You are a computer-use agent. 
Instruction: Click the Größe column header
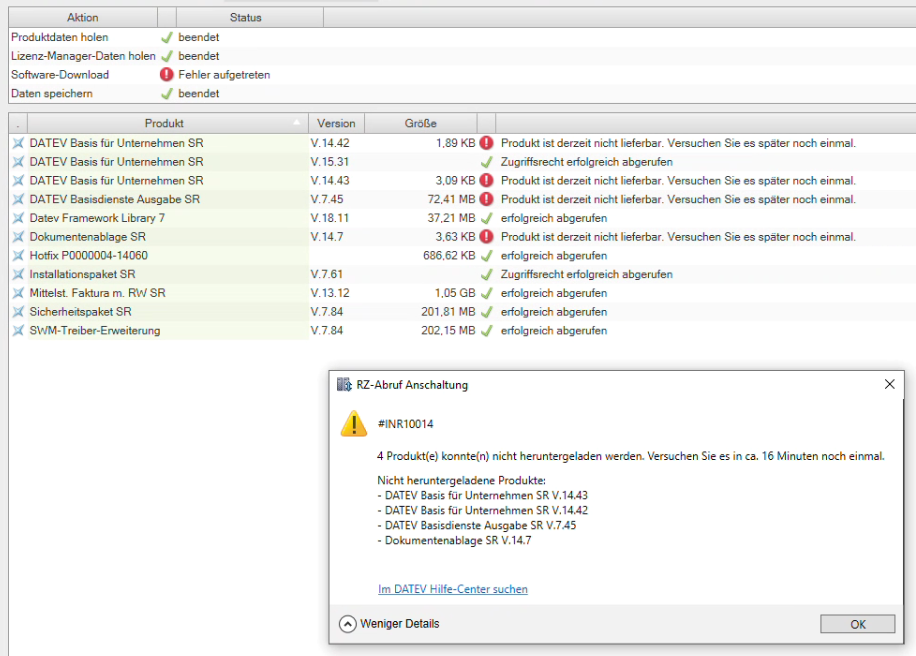coord(420,124)
